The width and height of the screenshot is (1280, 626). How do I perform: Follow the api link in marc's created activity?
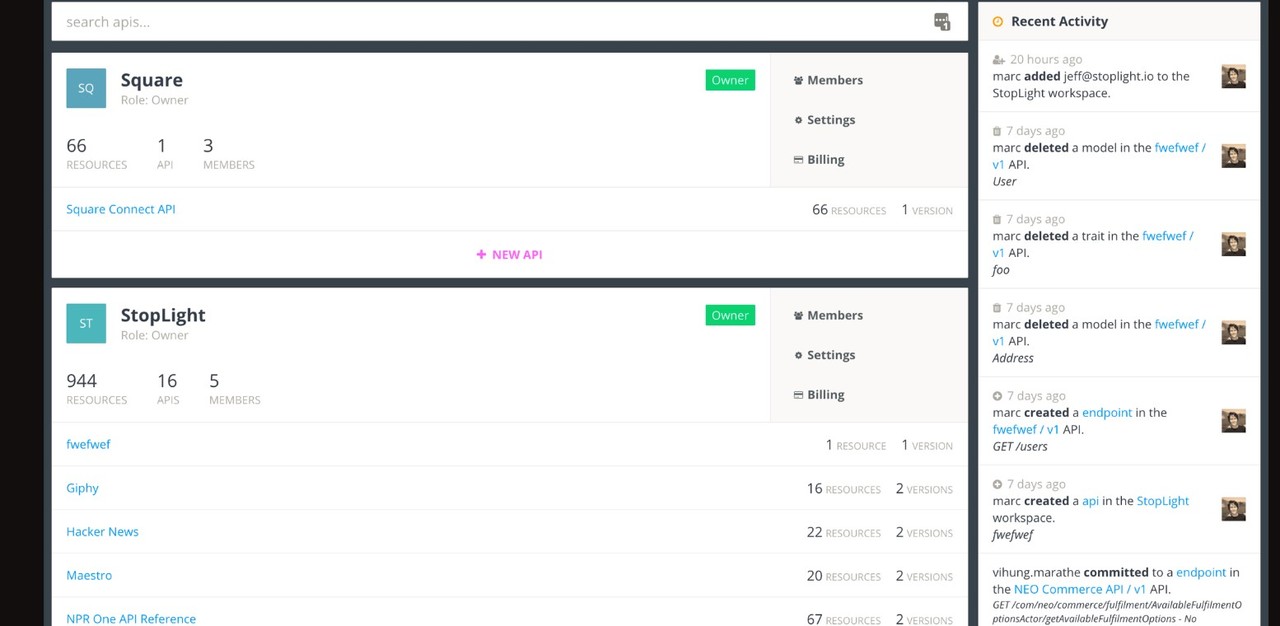coord(1090,501)
